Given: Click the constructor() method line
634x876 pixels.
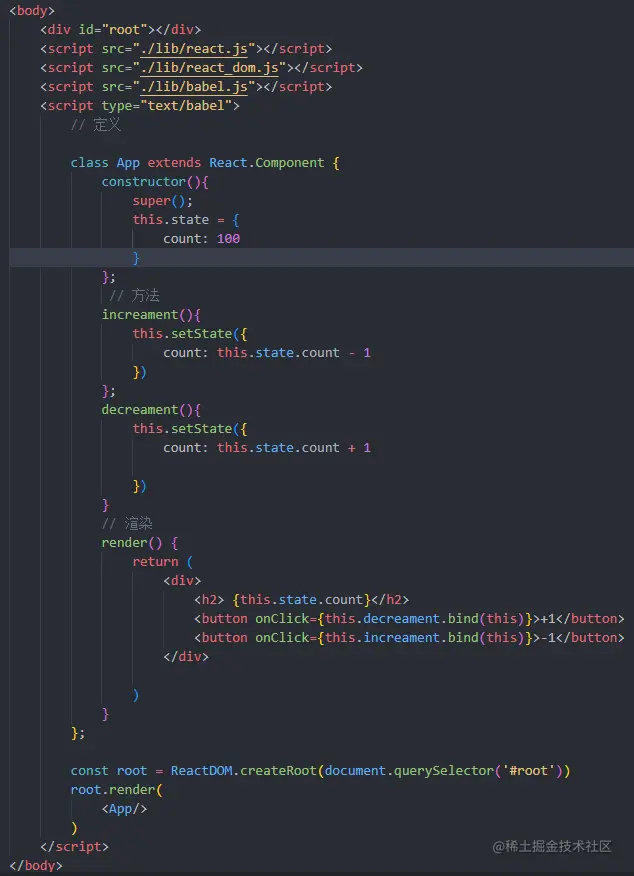Looking at the screenshot, I should [x=155, y=182].
